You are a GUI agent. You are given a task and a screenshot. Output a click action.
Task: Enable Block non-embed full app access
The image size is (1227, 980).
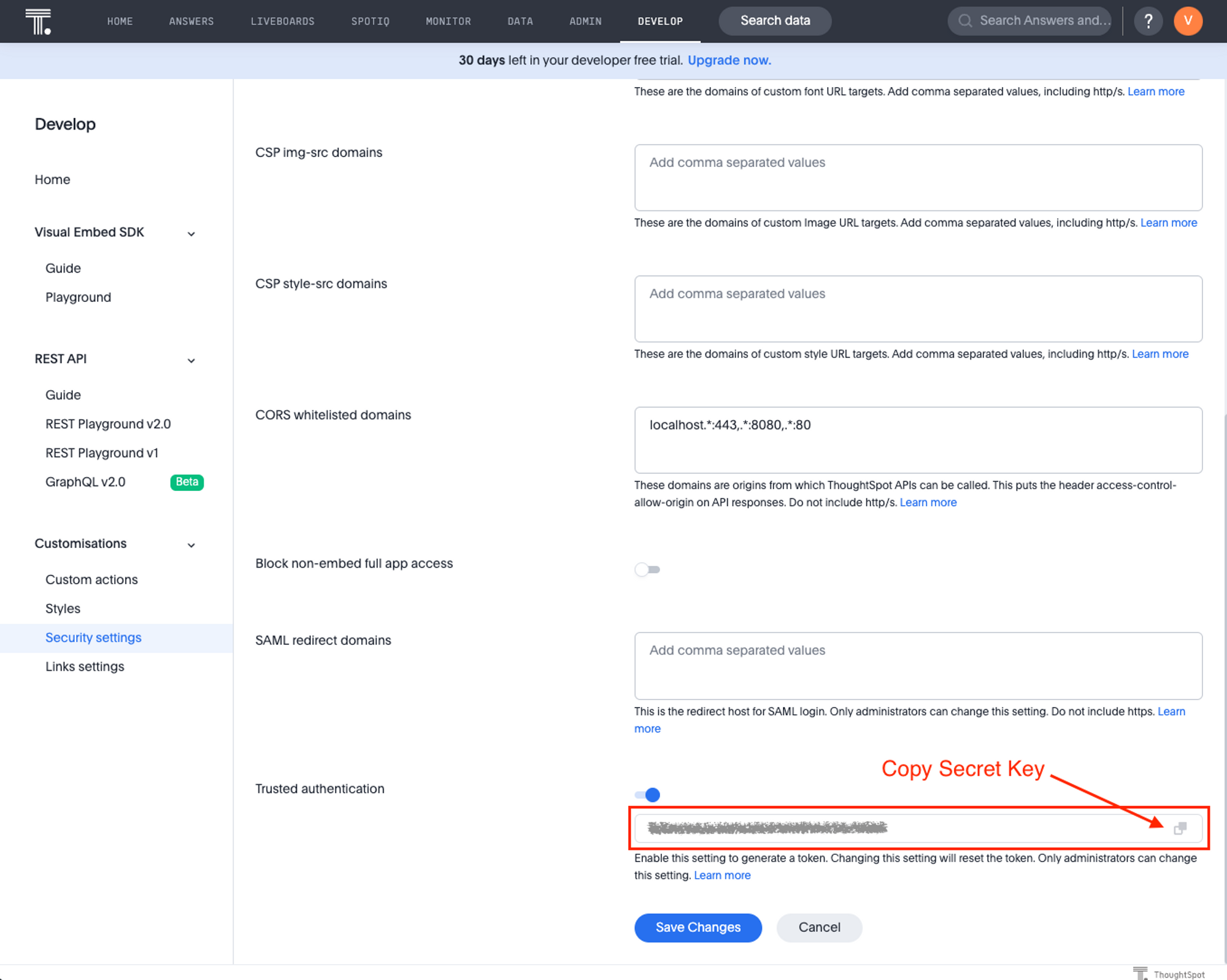(x=647, y=569)
